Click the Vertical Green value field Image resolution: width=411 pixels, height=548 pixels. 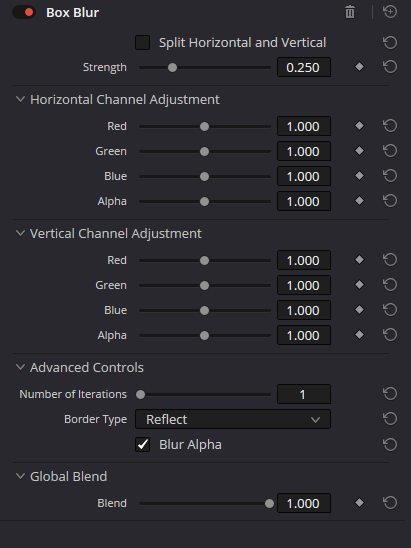tap(304, 285)
